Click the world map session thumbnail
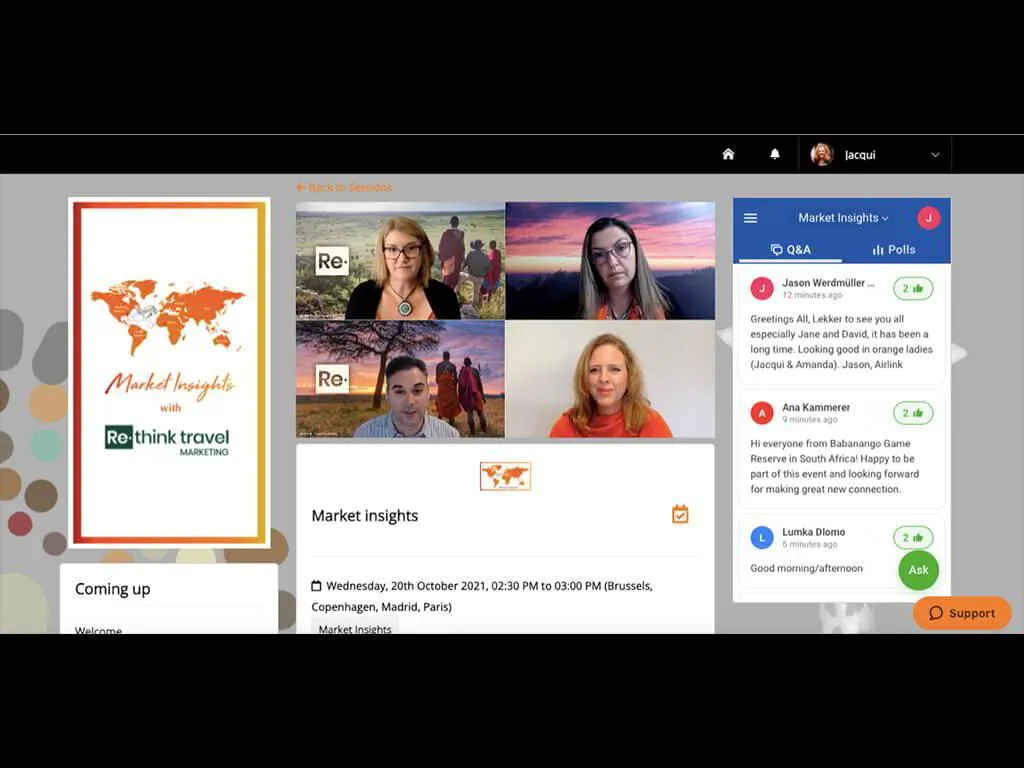The height and width of the screenshot is (768, 1024). pos(505,476)
